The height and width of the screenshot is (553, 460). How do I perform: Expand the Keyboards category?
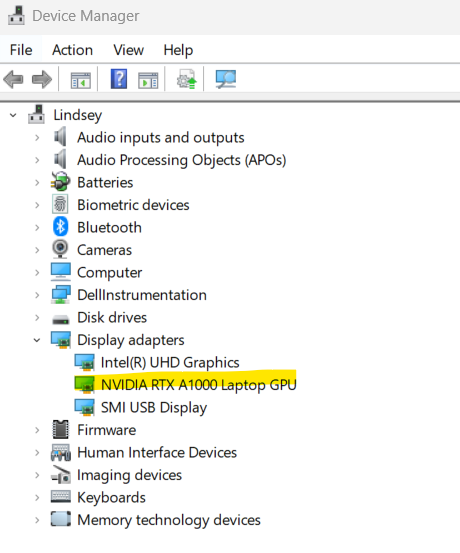(x=37, y=498)
